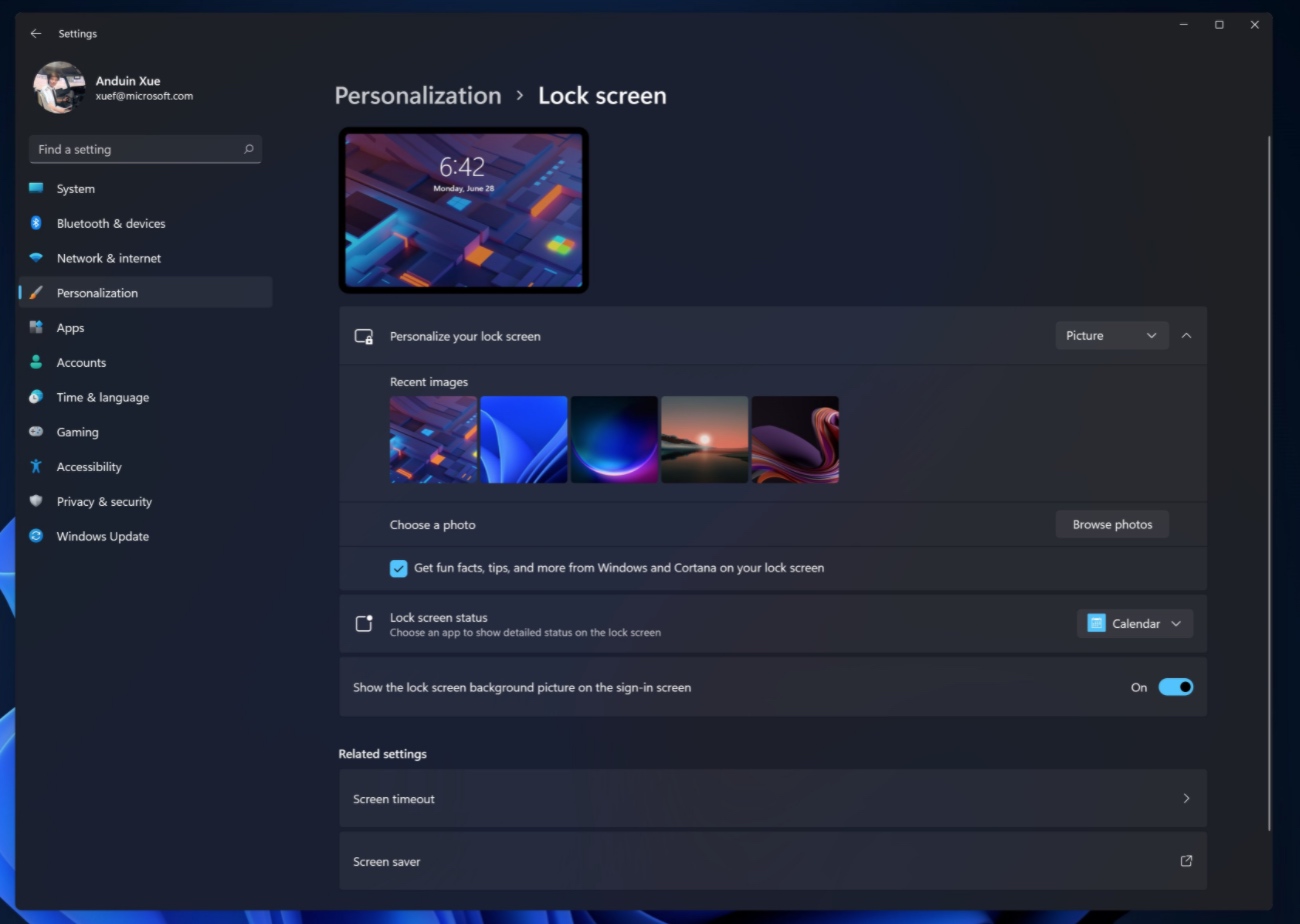Click the Screen saver external link icon
The height and width of the screenshot is (924, 1300).
click(x=1186, y=861)
